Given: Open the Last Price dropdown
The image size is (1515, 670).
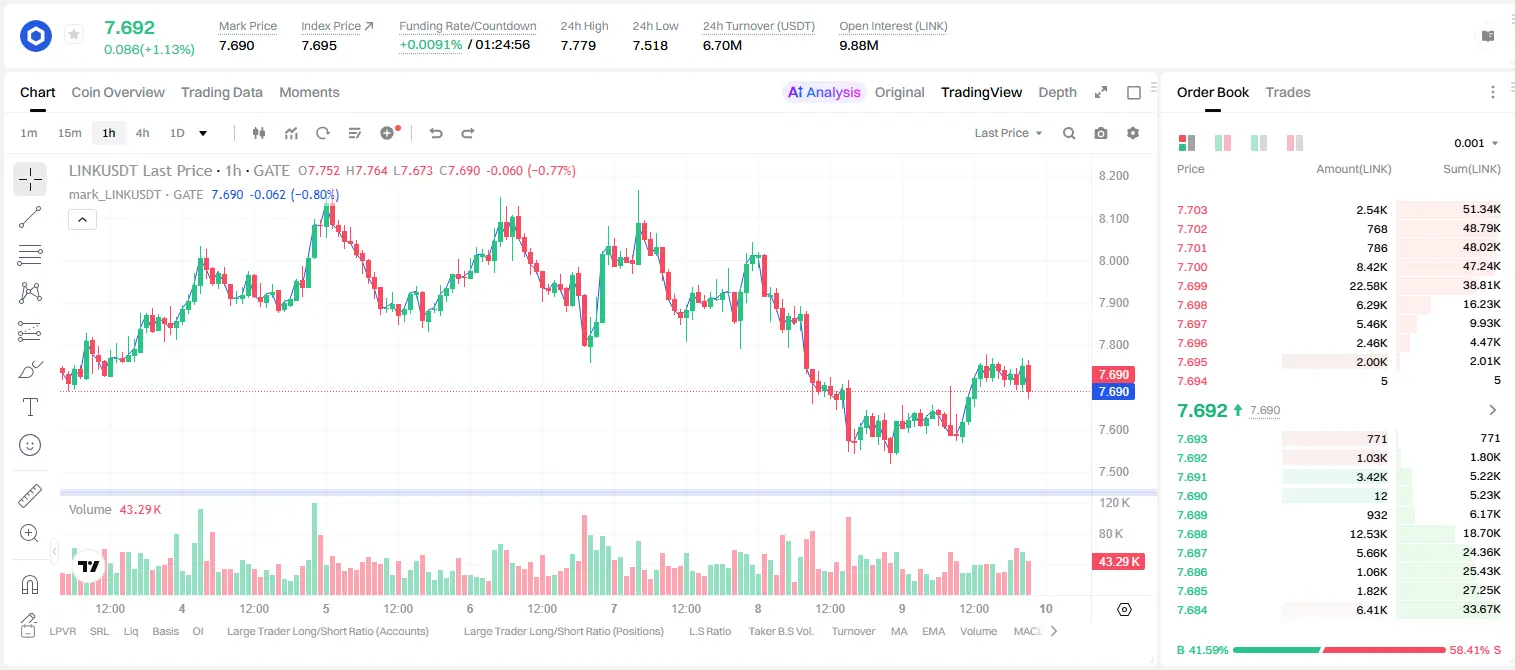Looking at the screenshot, I should point(1008,133).
